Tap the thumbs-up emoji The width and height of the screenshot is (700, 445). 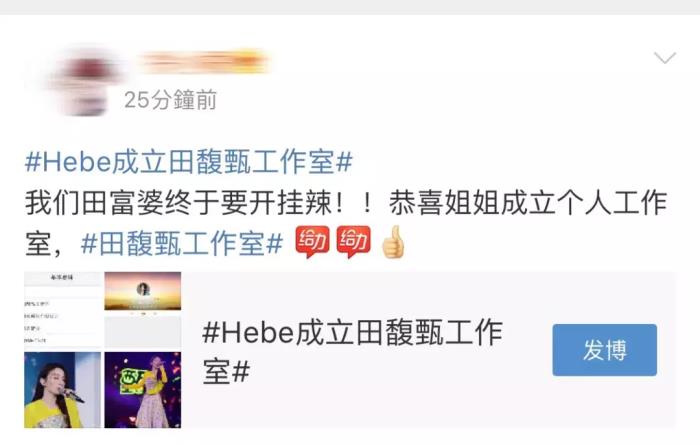(393, 242)
